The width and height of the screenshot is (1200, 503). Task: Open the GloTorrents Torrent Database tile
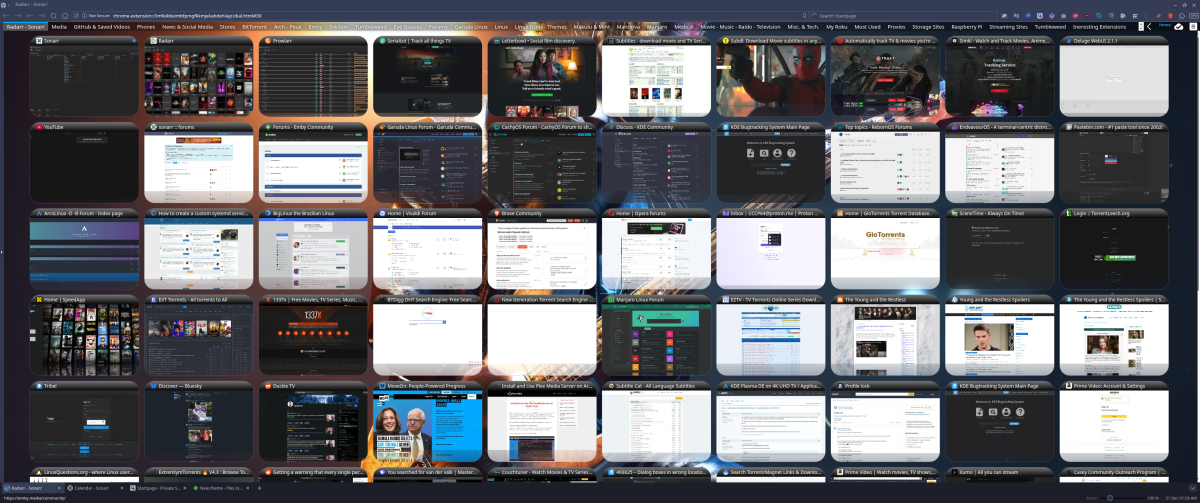coord(885,248)
